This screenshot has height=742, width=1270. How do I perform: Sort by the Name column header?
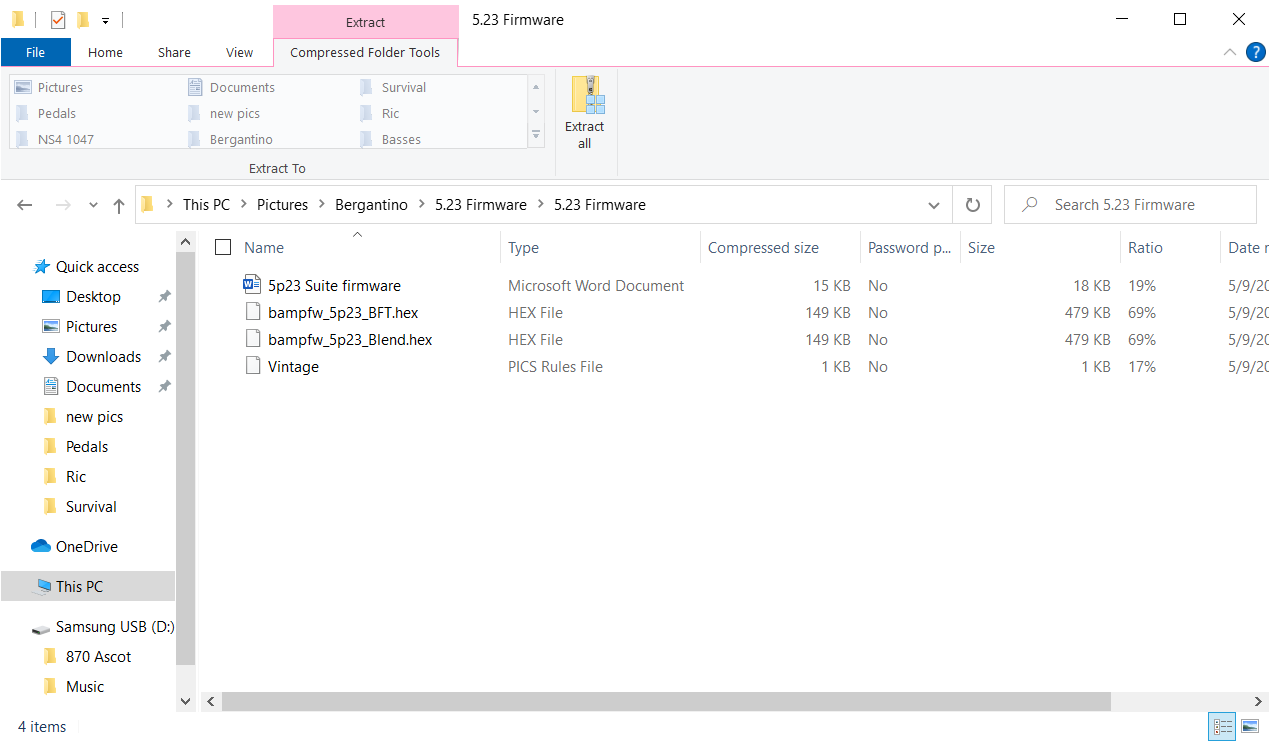(x=264, y=248)
